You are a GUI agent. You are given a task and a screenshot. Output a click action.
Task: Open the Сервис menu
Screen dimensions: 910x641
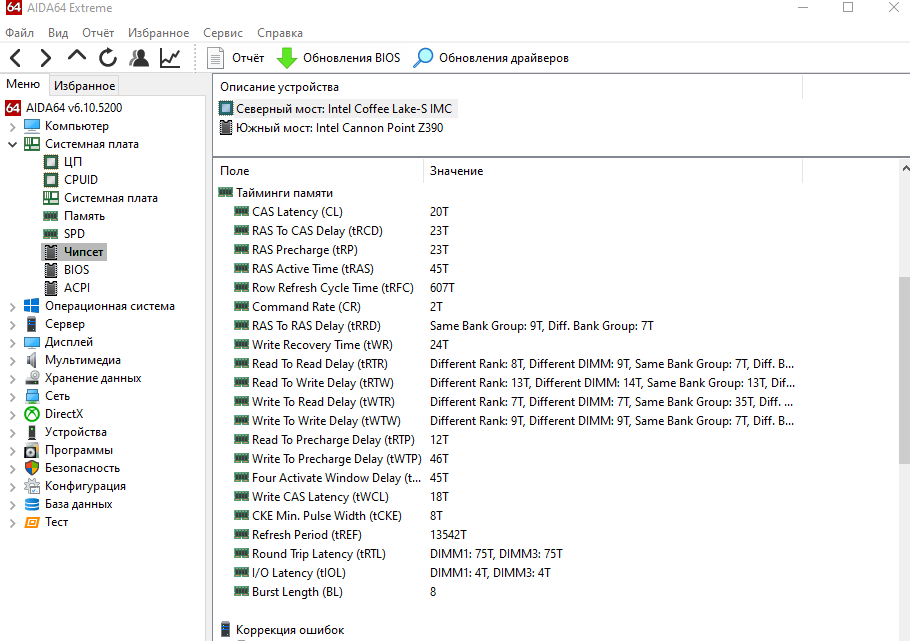223,33
